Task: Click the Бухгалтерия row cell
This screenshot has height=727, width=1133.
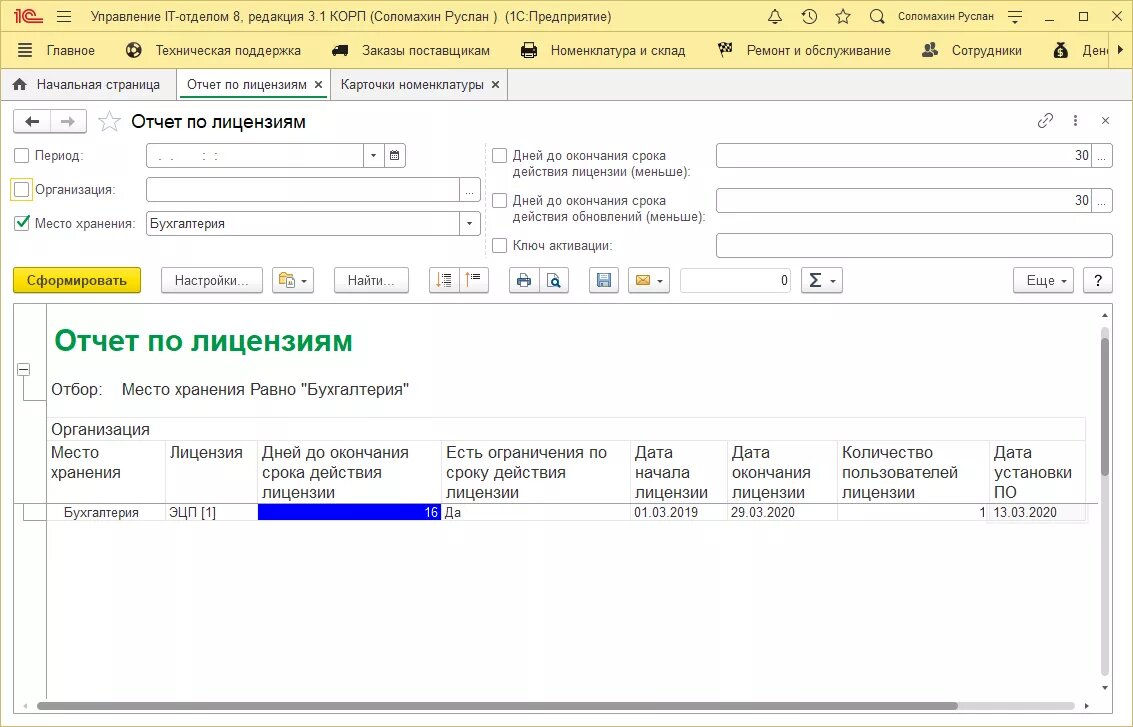Action: [106, 512]
